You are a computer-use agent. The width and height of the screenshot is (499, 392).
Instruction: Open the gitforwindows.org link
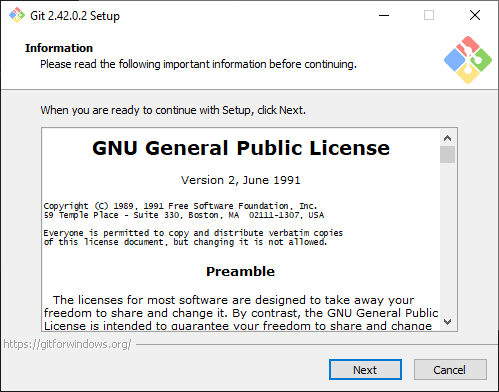67,344
